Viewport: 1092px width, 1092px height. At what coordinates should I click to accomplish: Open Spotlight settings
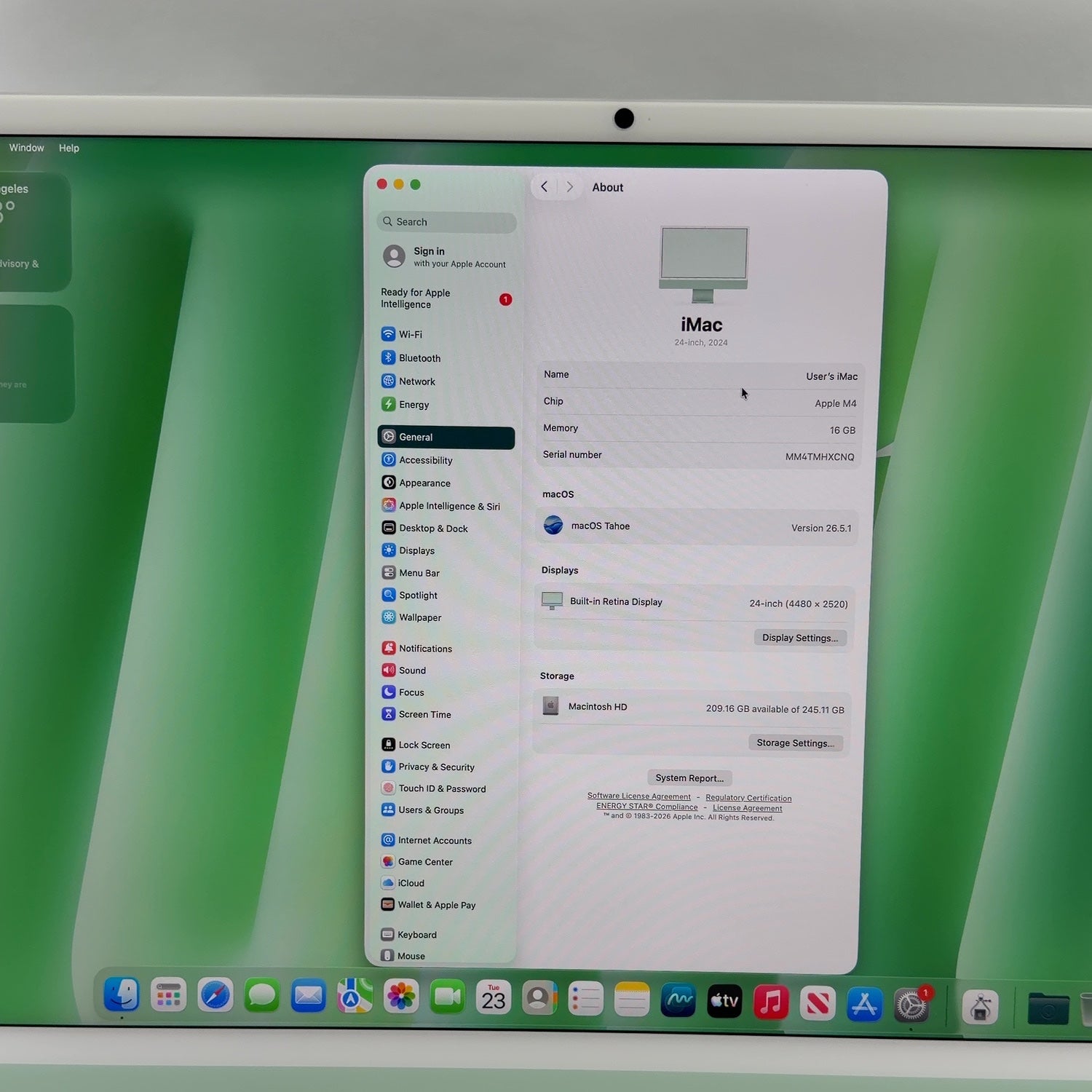410,595
